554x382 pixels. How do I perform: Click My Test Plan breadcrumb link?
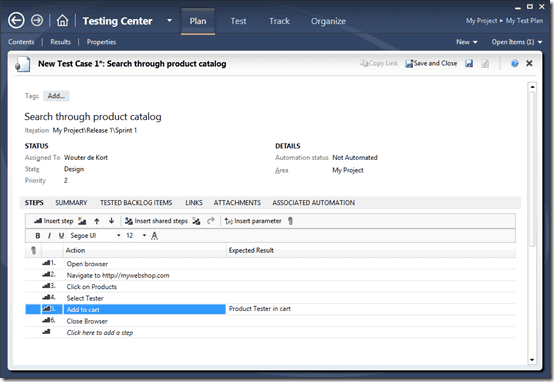pos(524,21)
